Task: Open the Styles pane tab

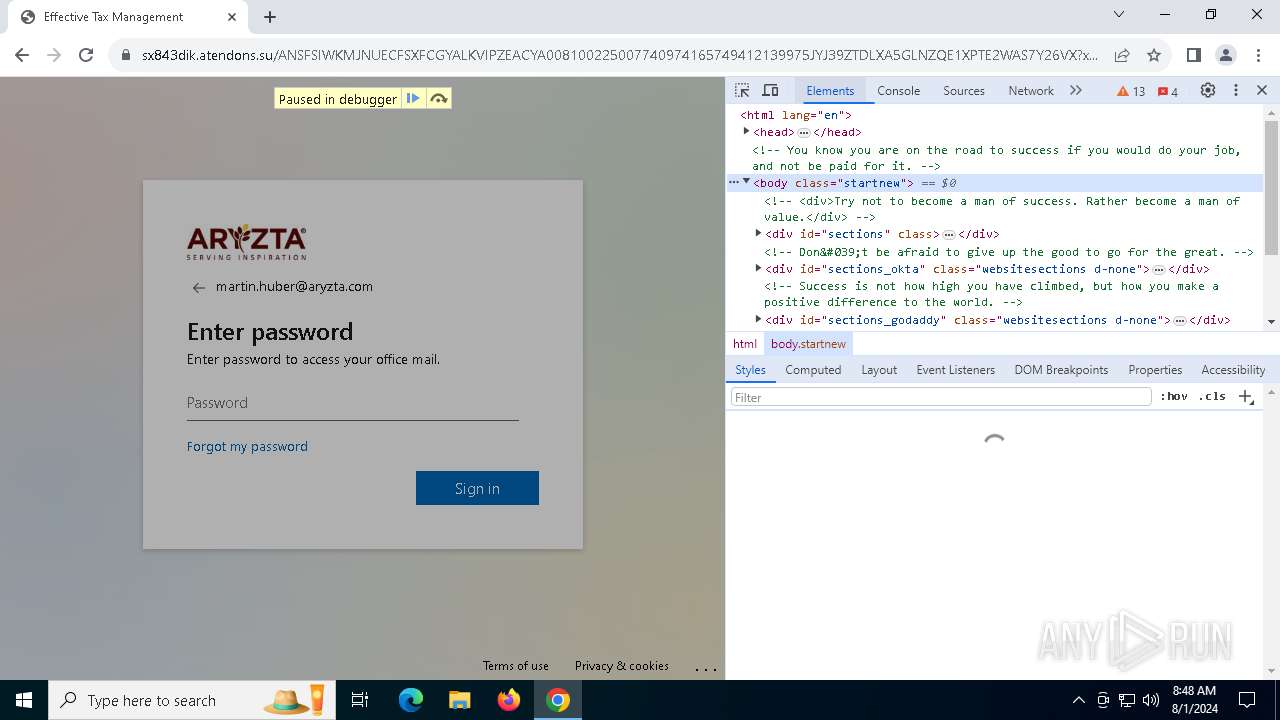Action: pos(750,369)
